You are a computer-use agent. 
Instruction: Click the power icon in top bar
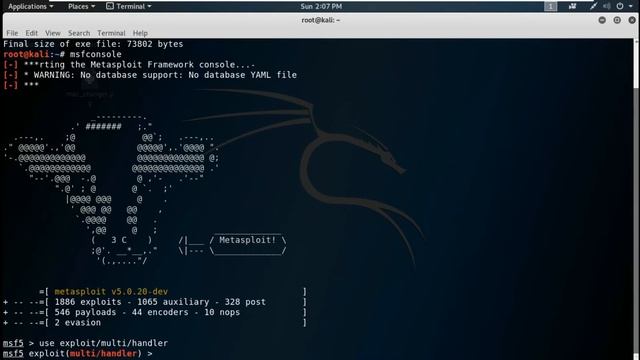point(620,6)
